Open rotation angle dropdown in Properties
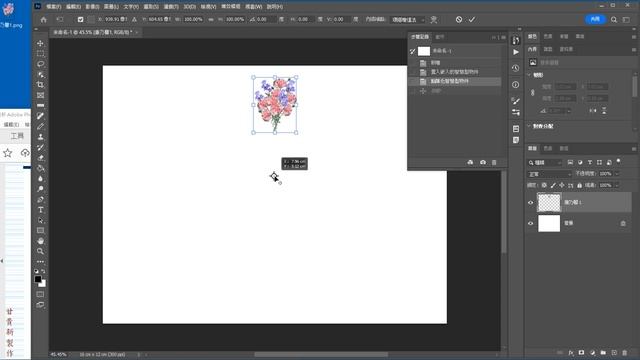Screen dimensions: 640x360 [x=569, y=111]
